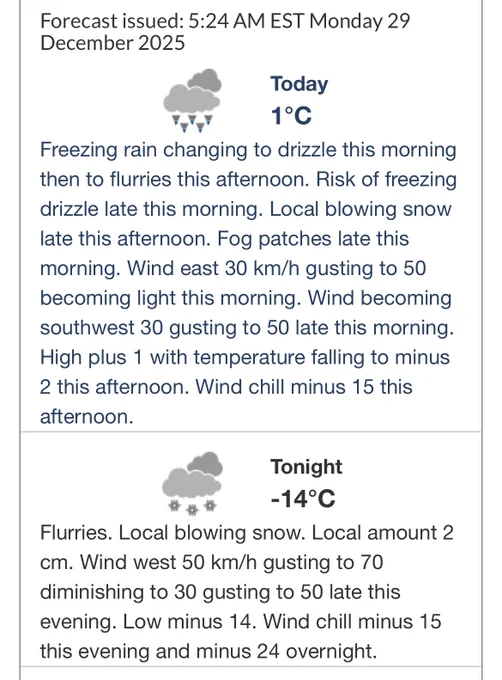Click the small dark cloud above Today's icon
Image resolution: width=502 pixels, height=680 pixels.
[x=205, y=79]
